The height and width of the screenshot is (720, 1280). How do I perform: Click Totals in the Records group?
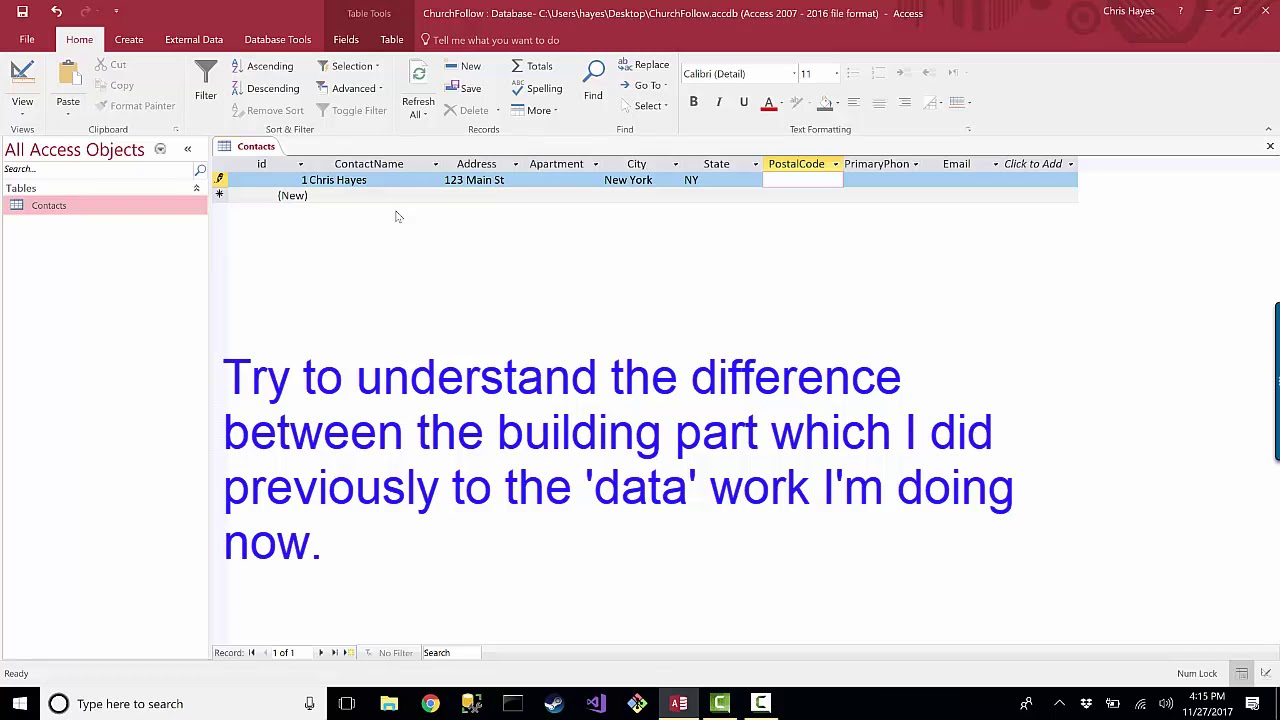pyautogui.click(x=532, y=66)
